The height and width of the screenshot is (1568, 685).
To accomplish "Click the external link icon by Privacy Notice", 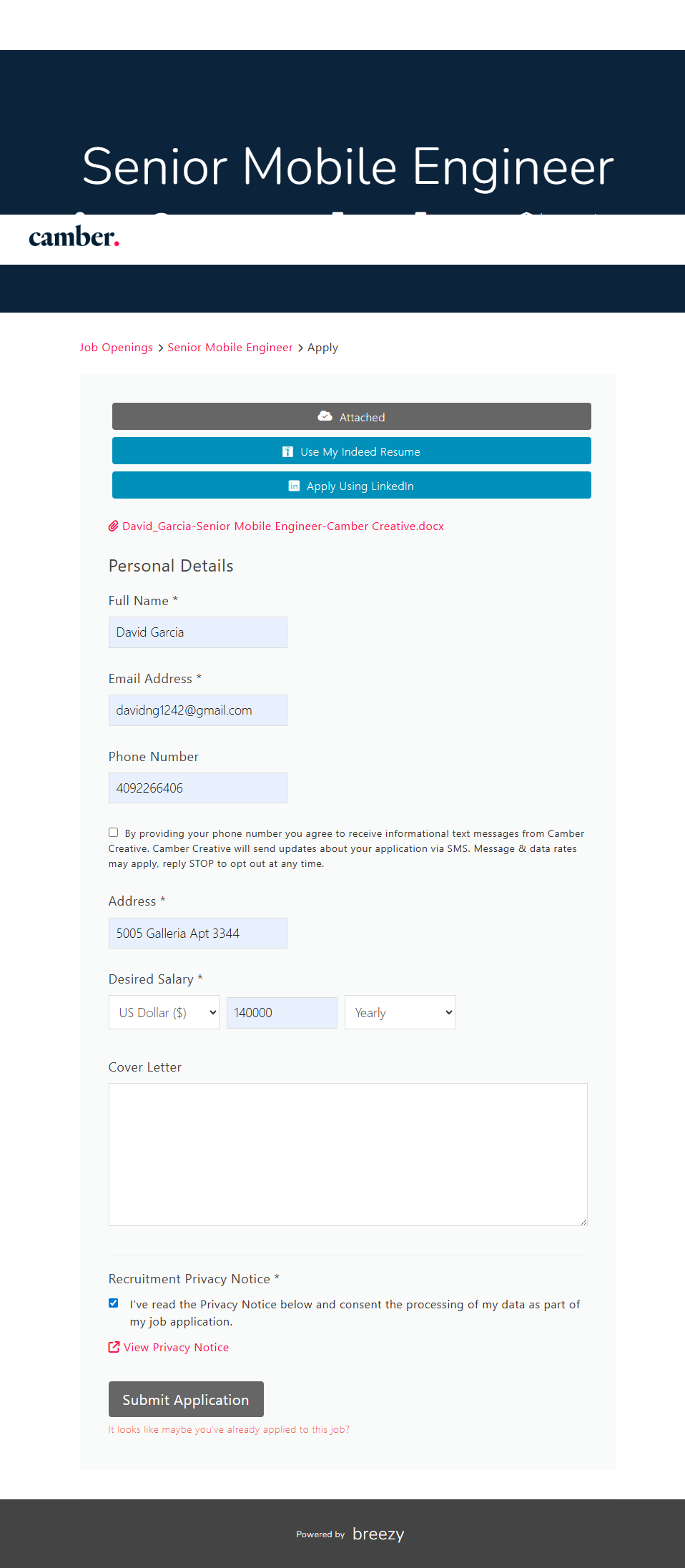I will point(114,1347).
